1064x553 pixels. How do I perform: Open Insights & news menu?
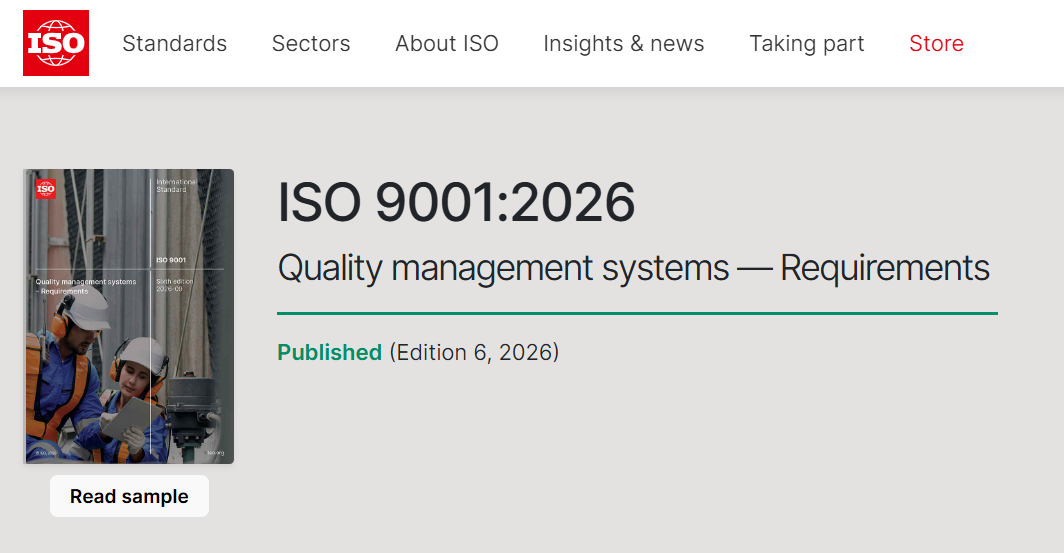[624, 43]
